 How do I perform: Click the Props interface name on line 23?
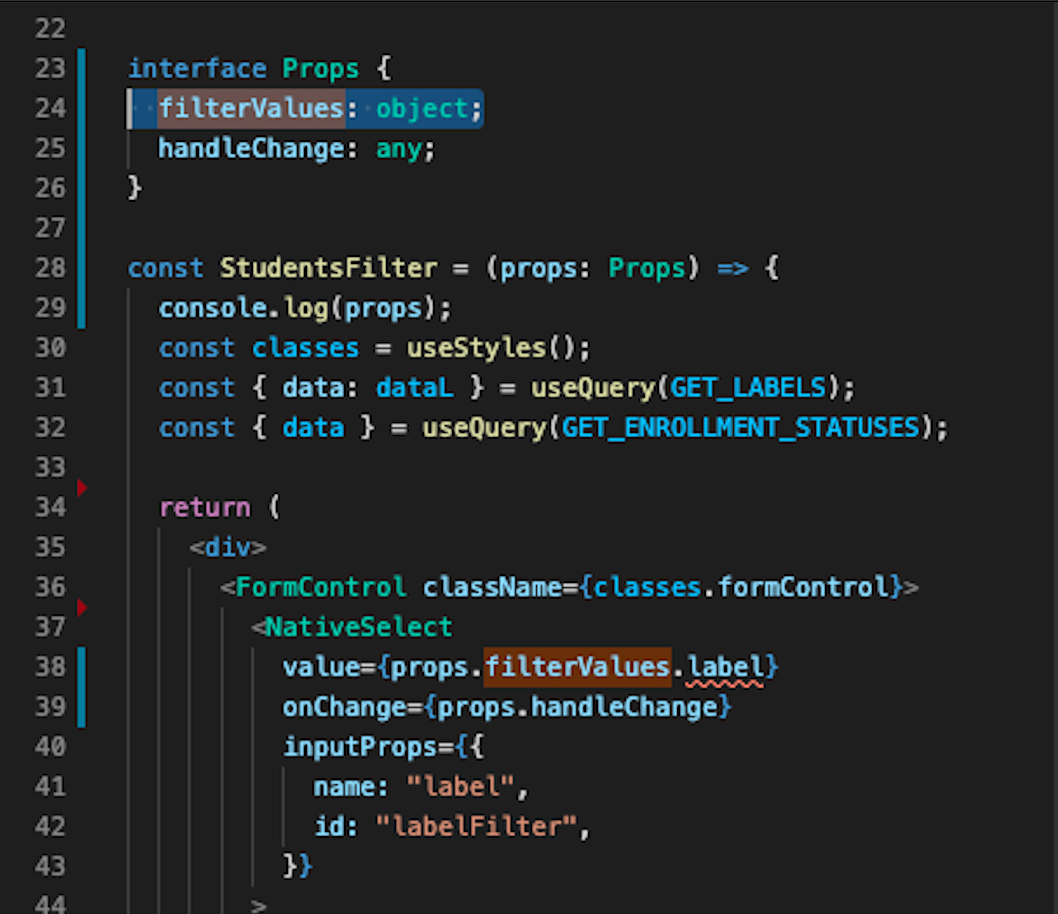click(320, 68)
